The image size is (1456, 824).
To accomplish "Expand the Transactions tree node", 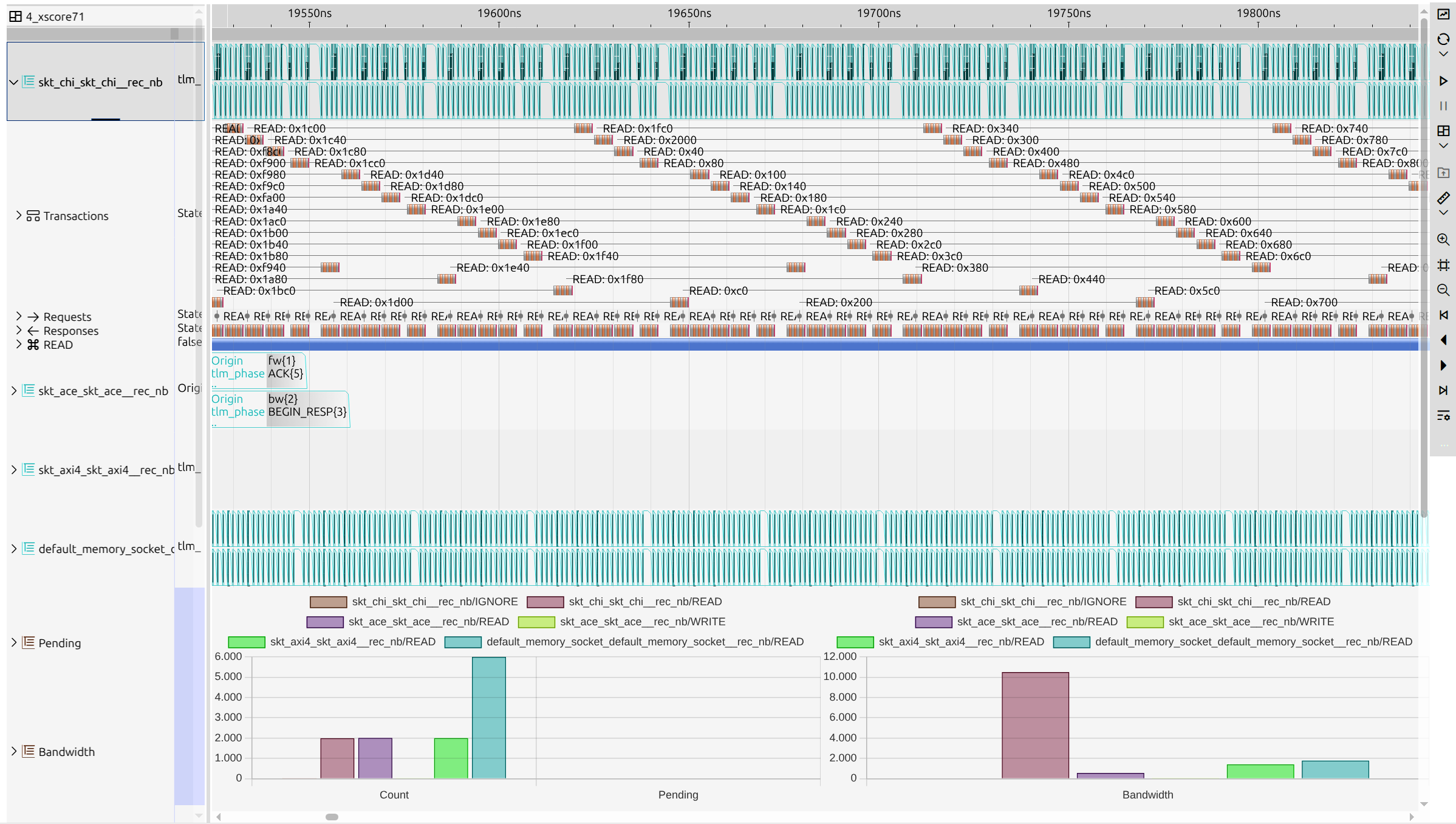I will point(18,215).
